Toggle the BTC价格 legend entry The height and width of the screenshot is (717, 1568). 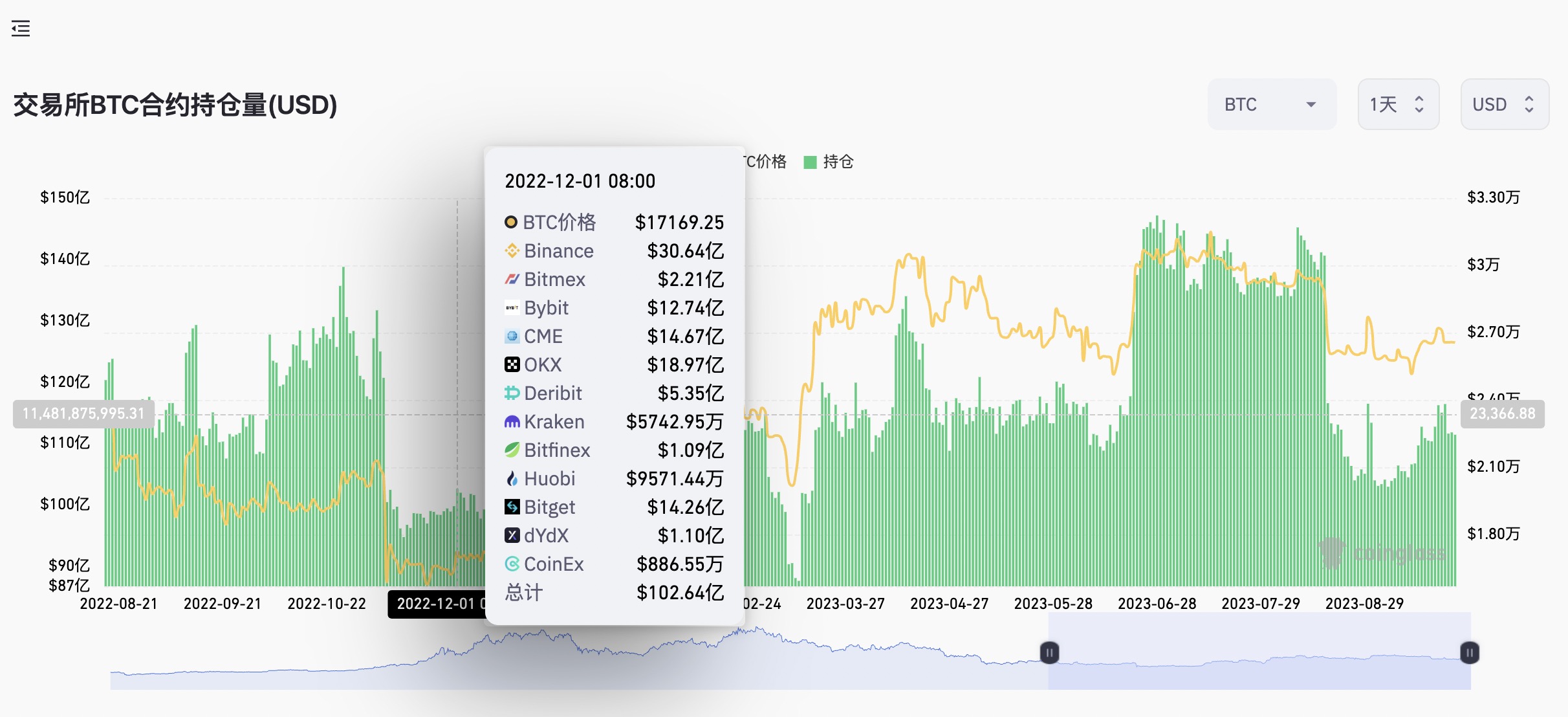[767, 162]
